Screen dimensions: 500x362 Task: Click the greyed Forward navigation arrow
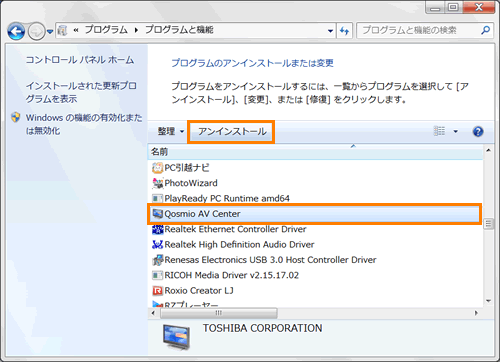pyautogui.click(x=36, y=31)
